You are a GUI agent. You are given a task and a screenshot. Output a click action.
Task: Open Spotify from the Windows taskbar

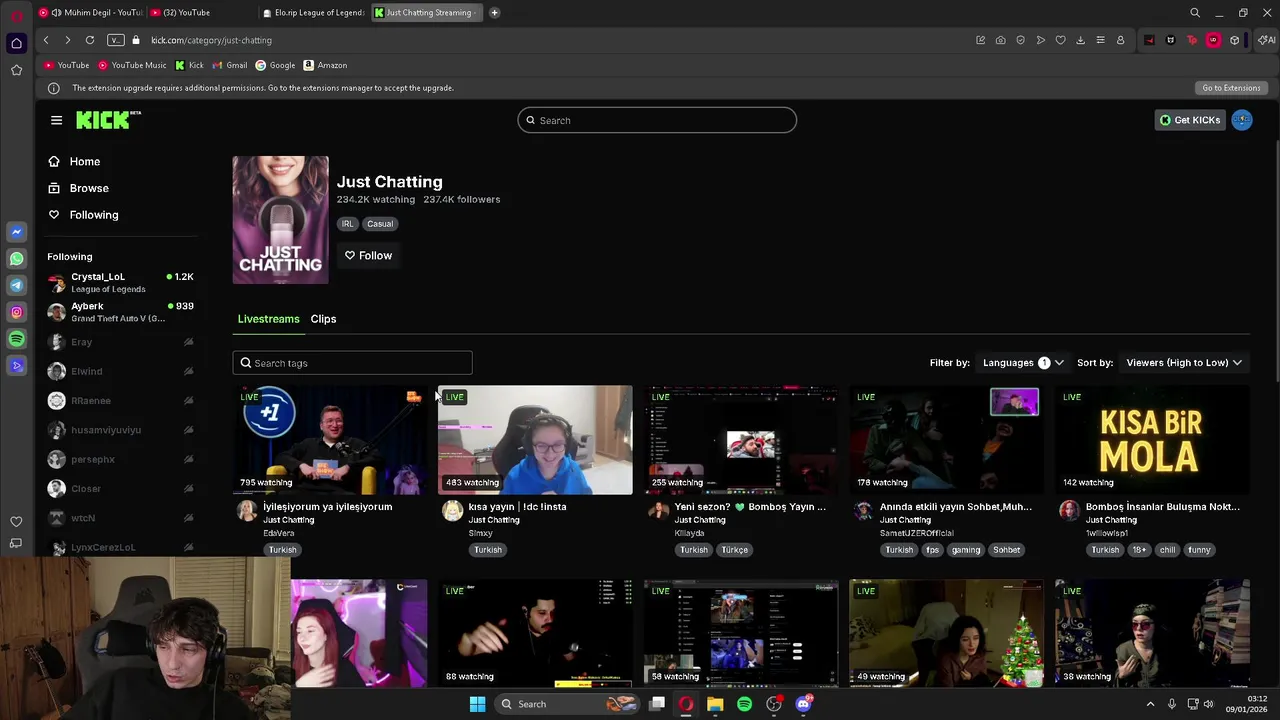pyautogui.click(x=744, y=704)
